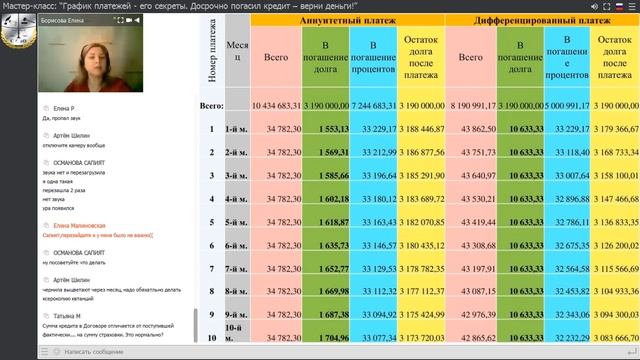
Task: Click total interest value 7 244 683,31
Action: click(373, 106)
